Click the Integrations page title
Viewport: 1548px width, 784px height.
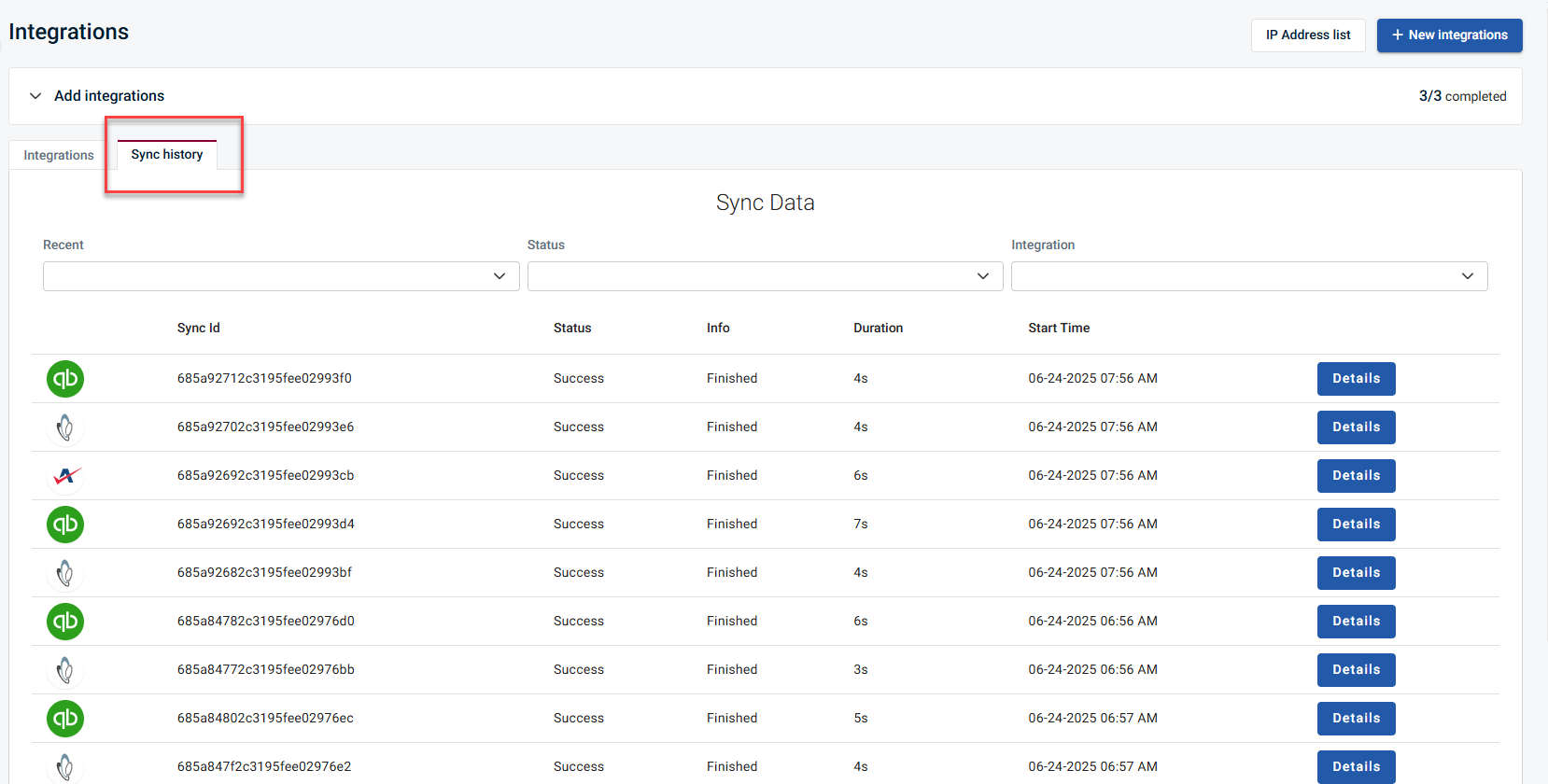tap(69, 32)
